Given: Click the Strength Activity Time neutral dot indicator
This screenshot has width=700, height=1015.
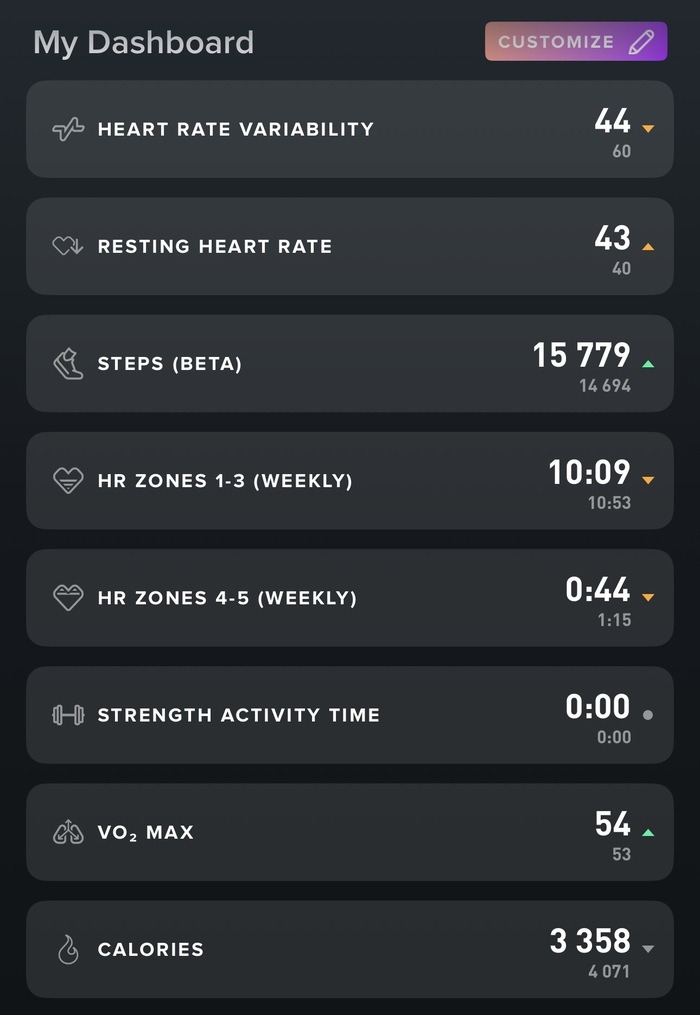Looking at the screenshot, I should (648, 715).
